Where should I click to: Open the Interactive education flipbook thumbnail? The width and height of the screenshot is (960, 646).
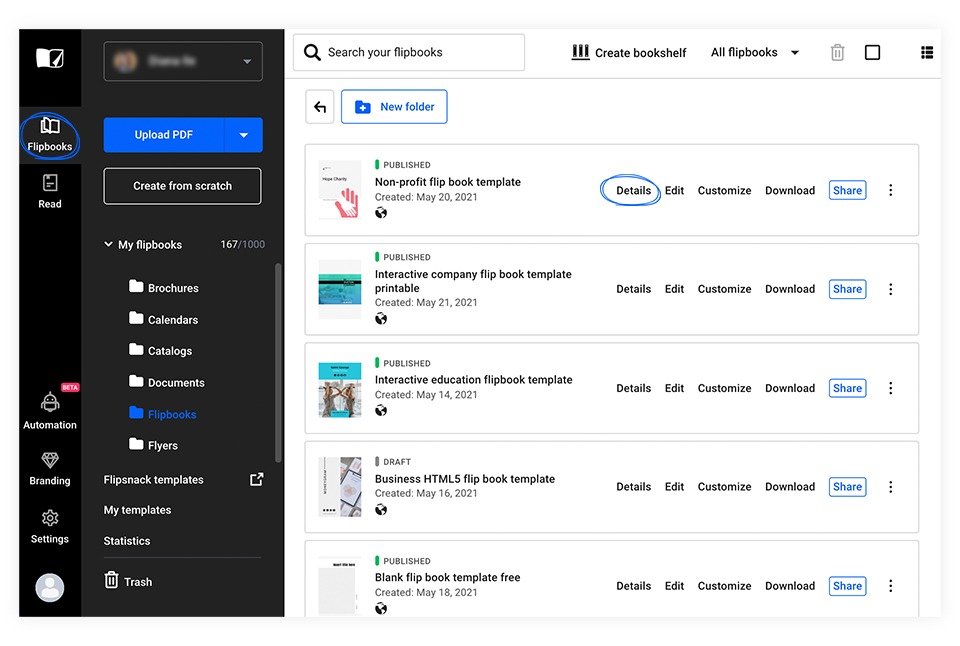339,389
